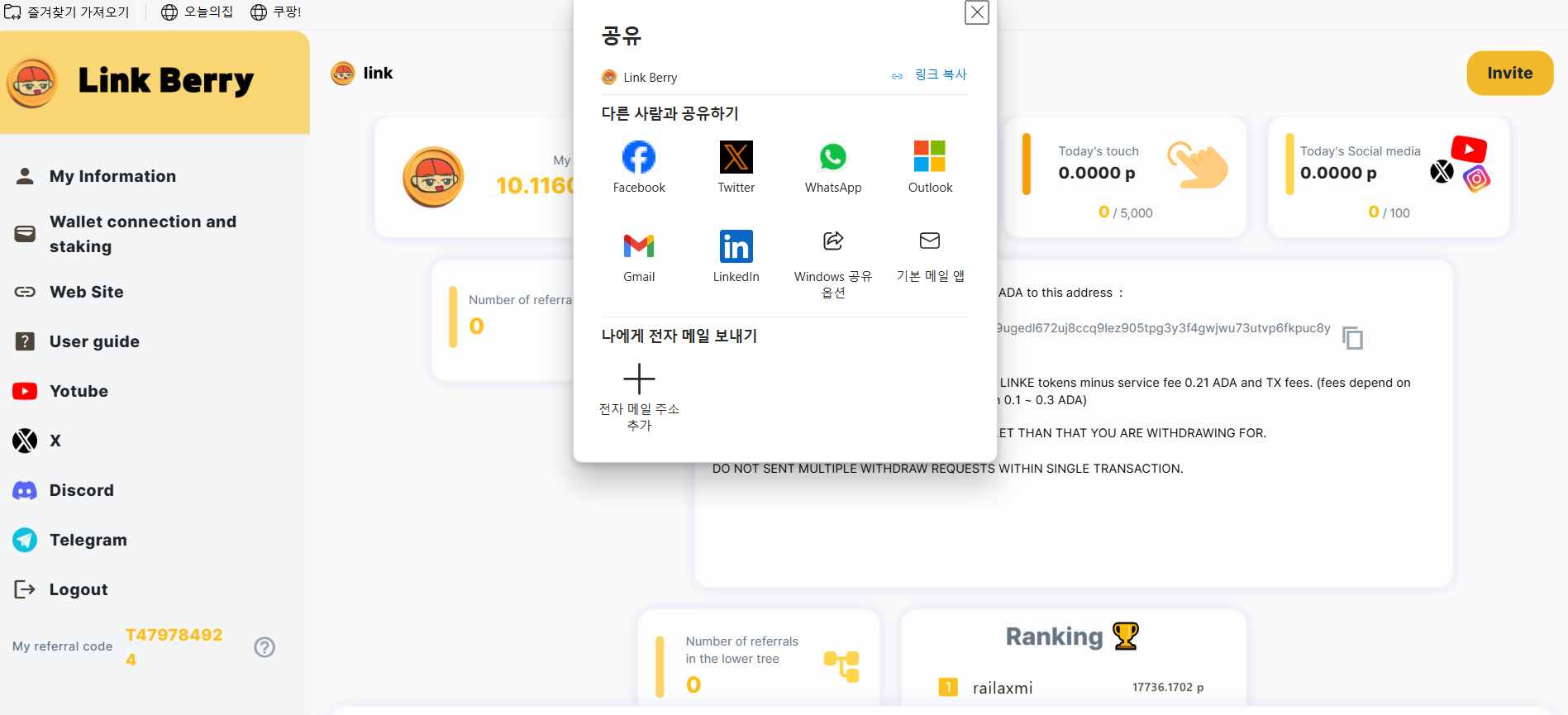Click Today's Social media 0.0000 p value

pos(1338,173)
